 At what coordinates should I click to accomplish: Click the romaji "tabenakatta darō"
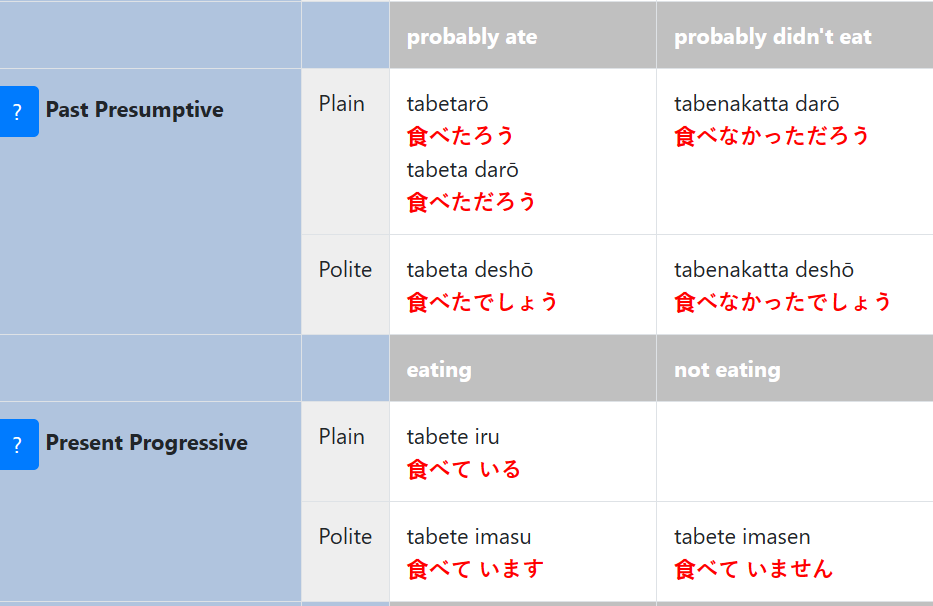point(756,104)
